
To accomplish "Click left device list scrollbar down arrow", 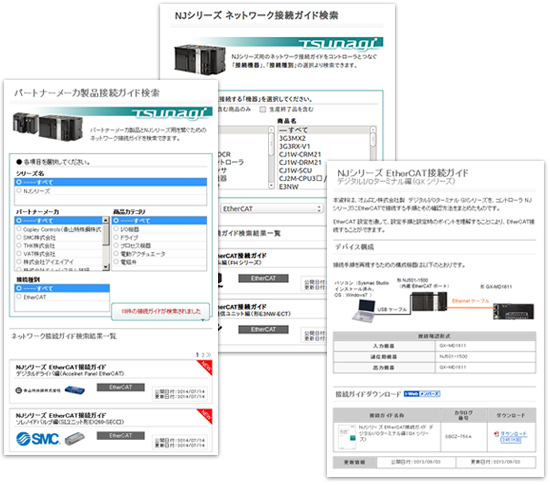I will pyautogui.click(x=271, y=185).
